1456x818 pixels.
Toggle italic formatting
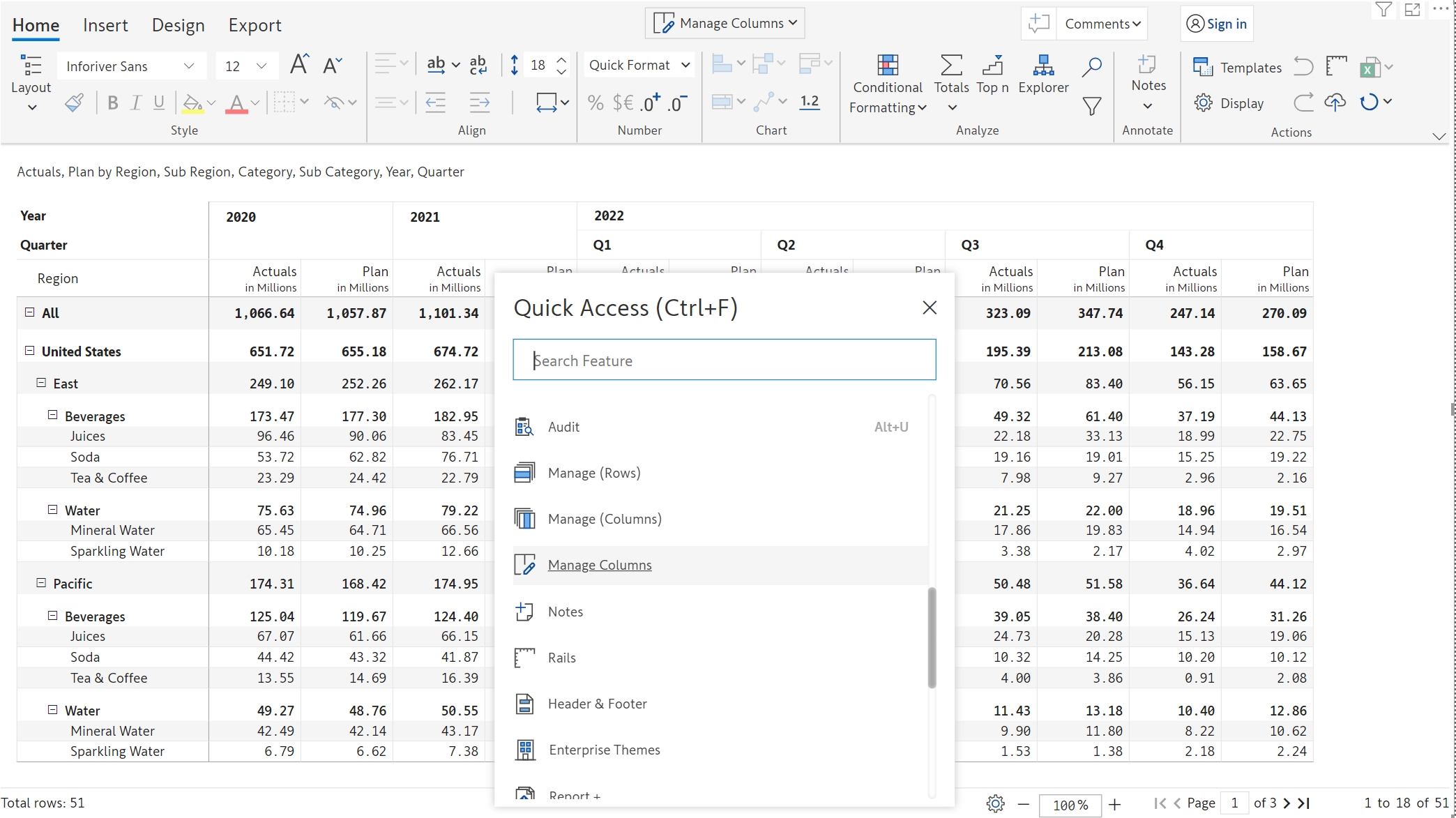point(136,103)
